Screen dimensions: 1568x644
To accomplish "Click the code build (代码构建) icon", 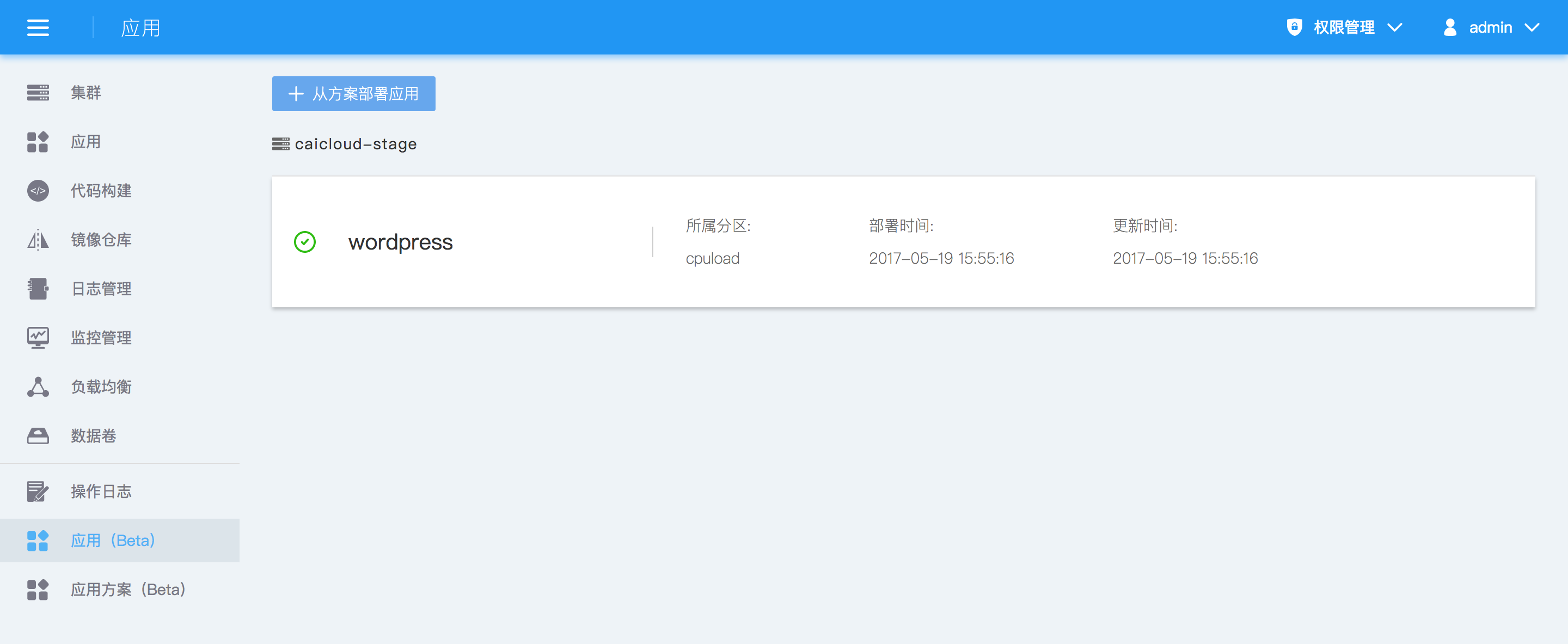I will tap(38, 191).
